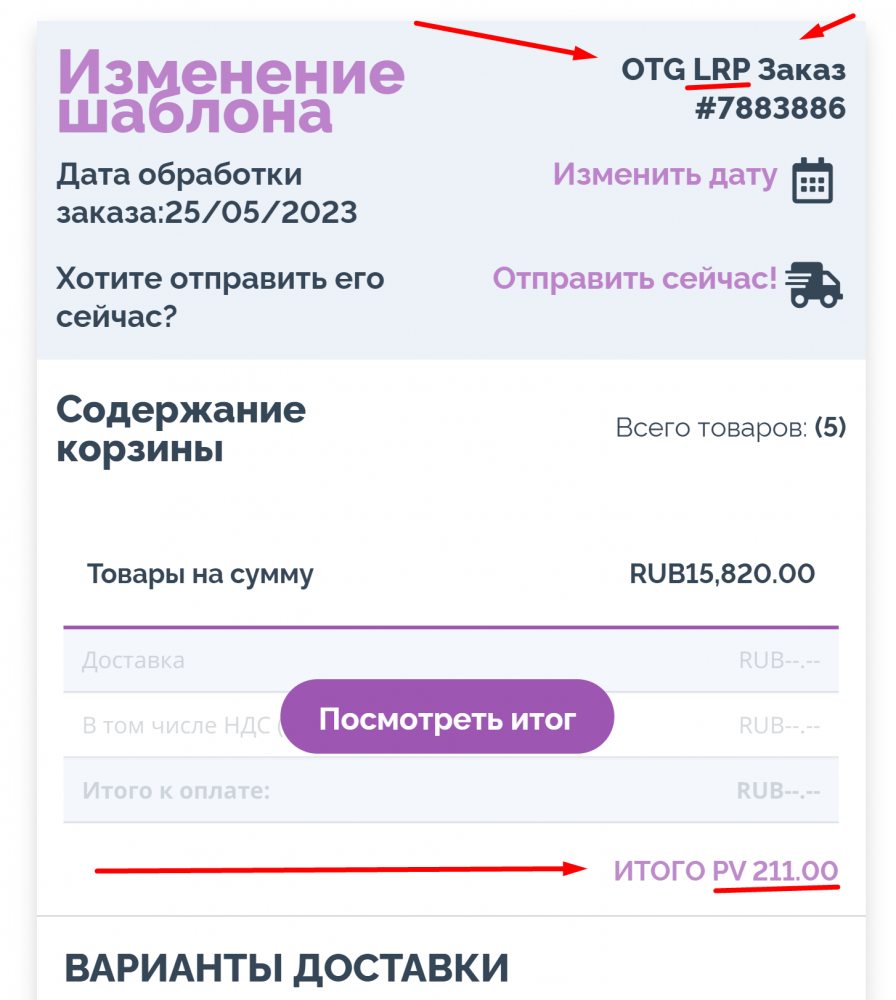Click the 'Содержание корзины' section title
The height and width of the screenshot is (1000, 896).
click(181, 429)
